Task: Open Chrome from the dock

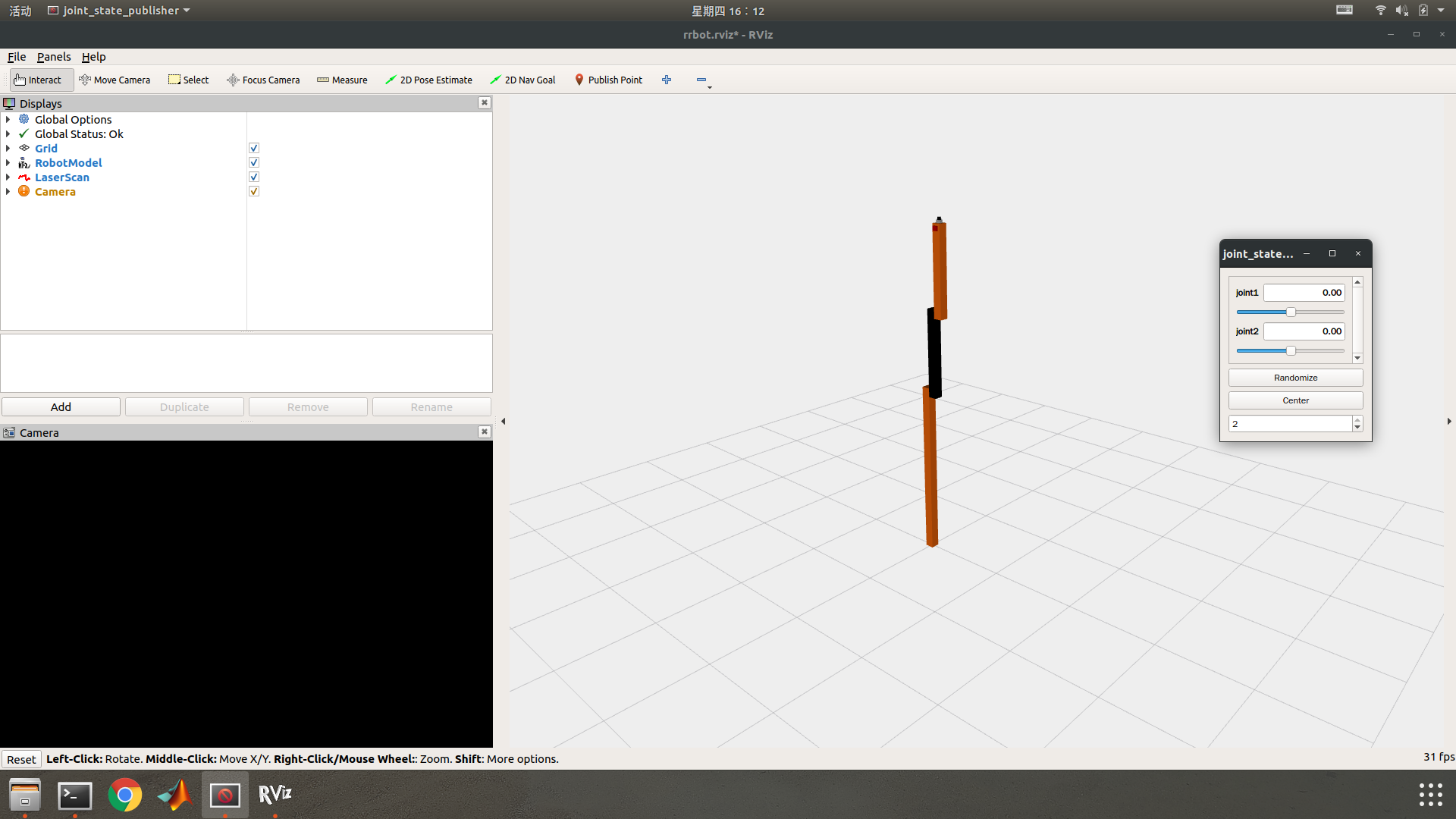Action: point(125,795)
